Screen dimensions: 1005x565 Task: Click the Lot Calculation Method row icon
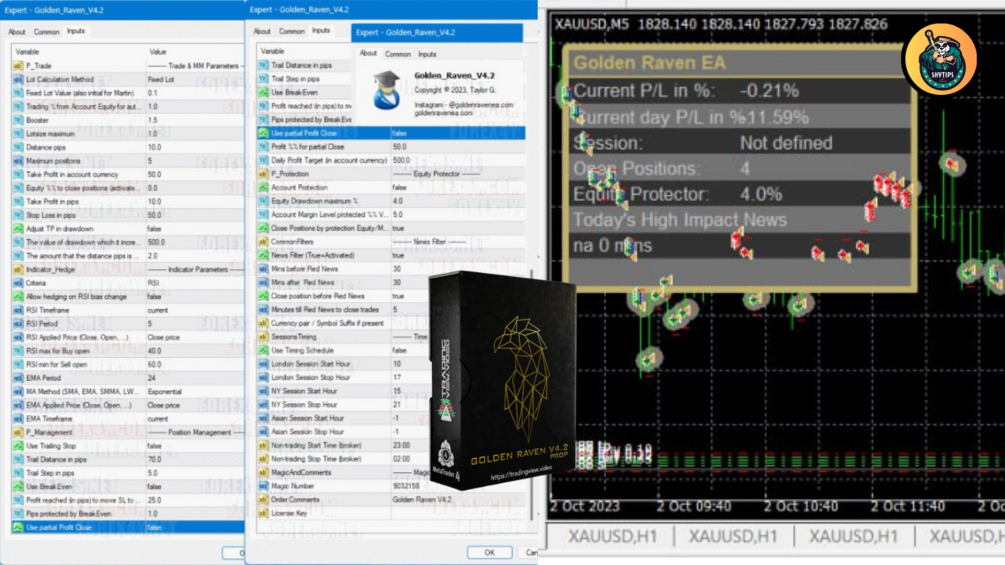(18, 79)
